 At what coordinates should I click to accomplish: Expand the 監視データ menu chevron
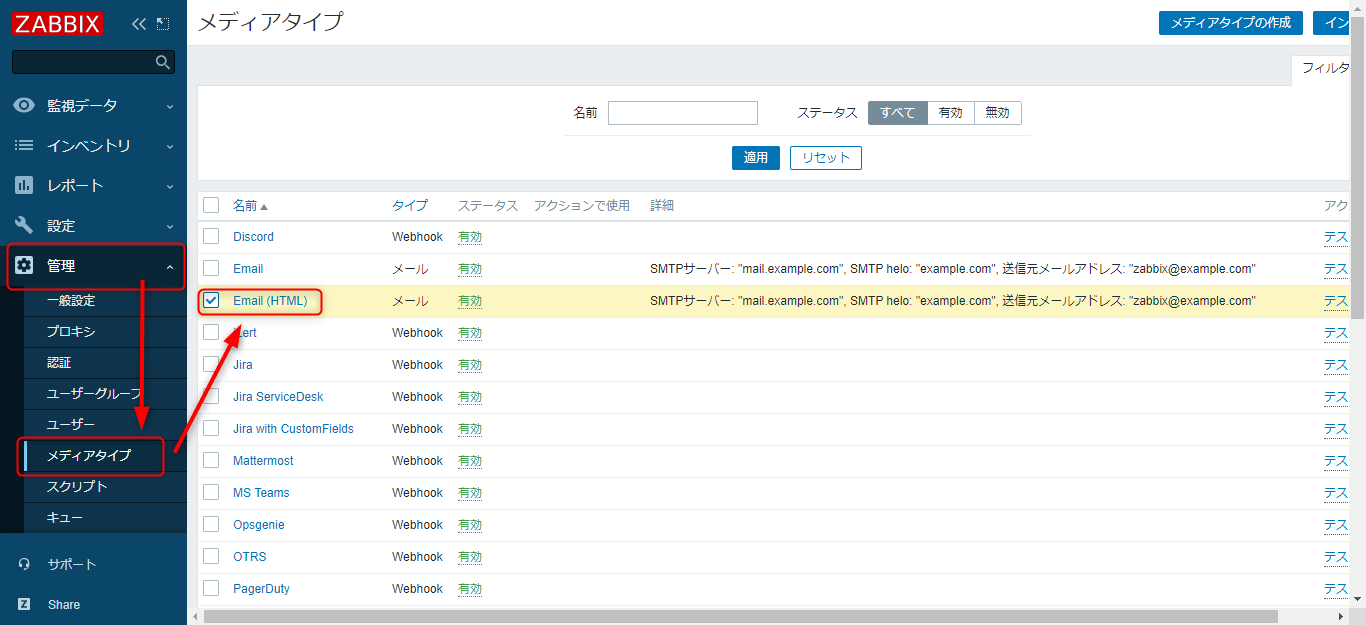[169, 106]
